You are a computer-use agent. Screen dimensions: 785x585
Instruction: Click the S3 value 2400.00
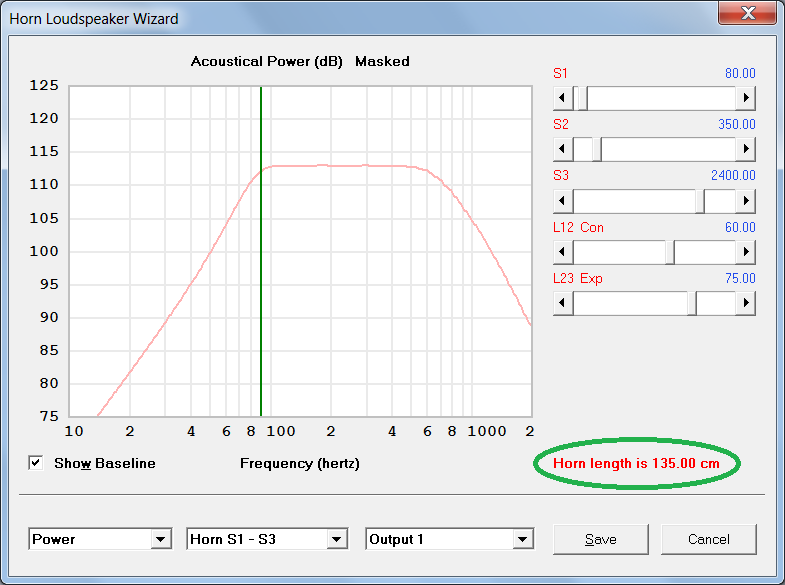click(733, 175)
